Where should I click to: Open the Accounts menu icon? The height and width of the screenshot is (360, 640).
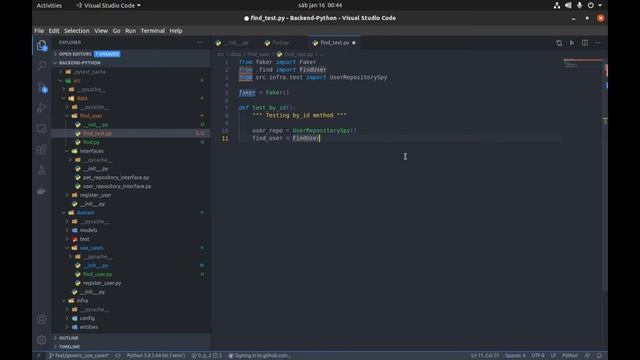[x=42, y=319]
